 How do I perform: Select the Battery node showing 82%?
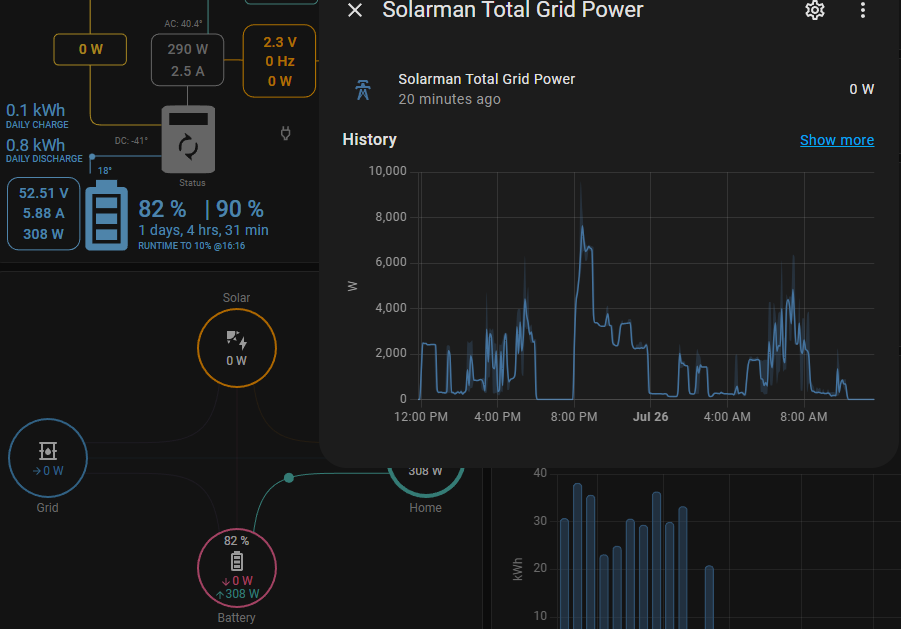tap(236, 568)
